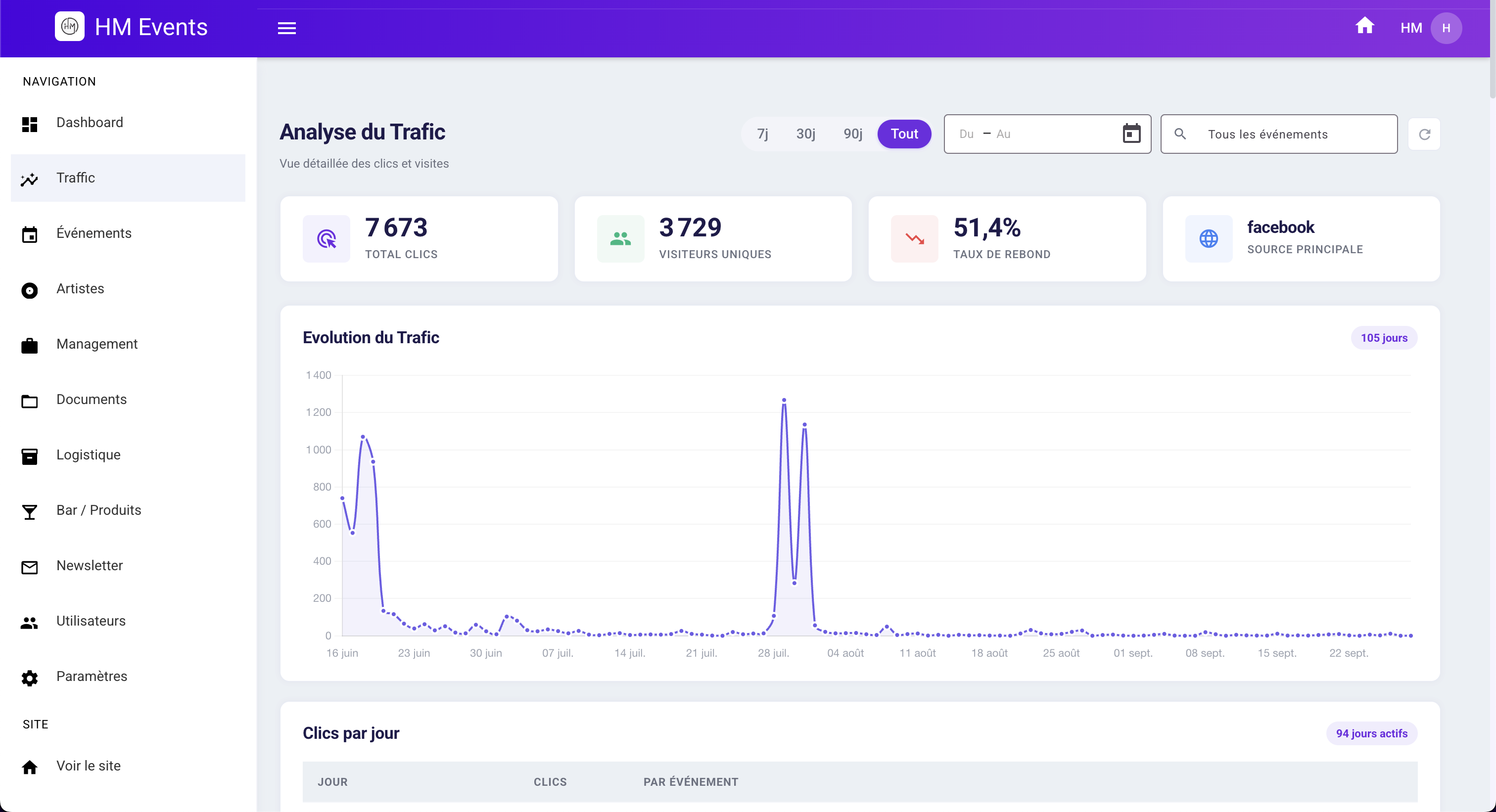Toggle the hamburger menu in header
Viewport: 1496px width, 812px height.
point(287,28)
